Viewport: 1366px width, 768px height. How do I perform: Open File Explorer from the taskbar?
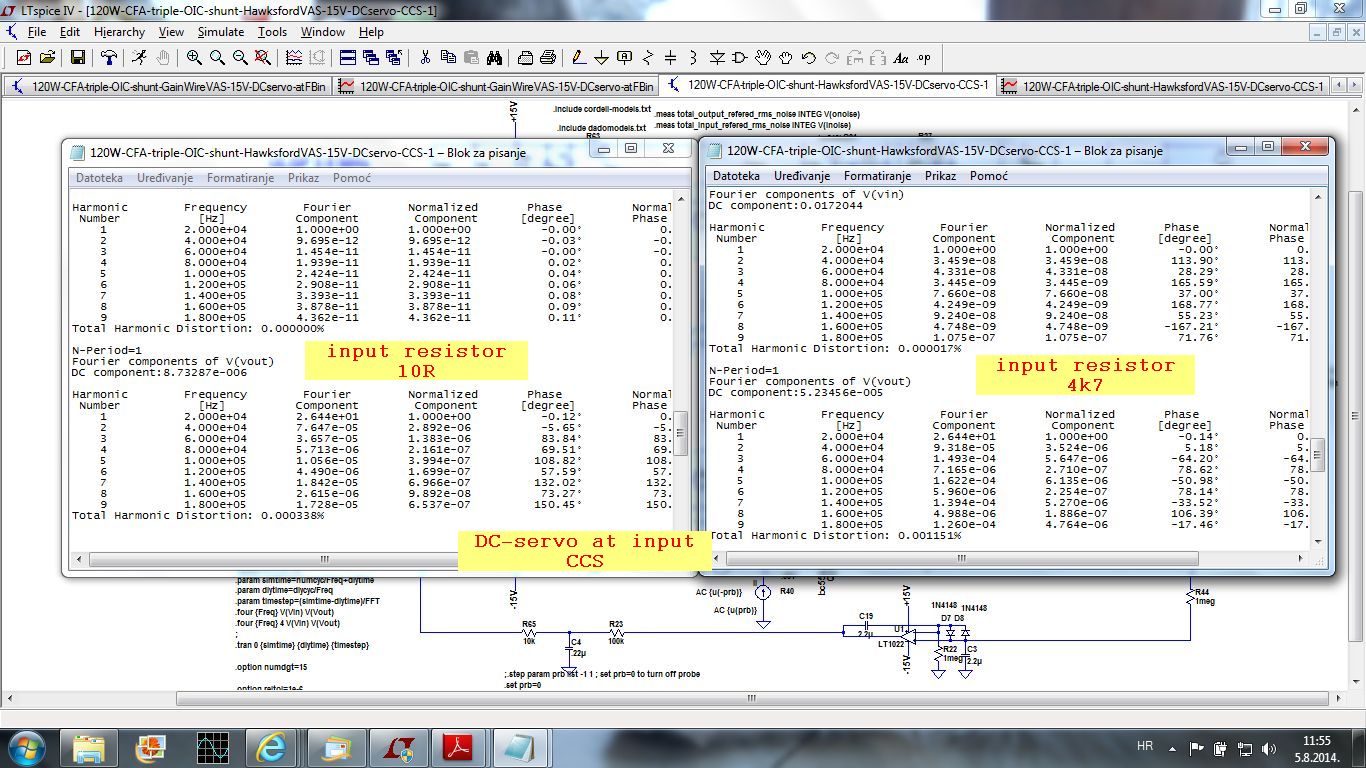coord(88,747)
